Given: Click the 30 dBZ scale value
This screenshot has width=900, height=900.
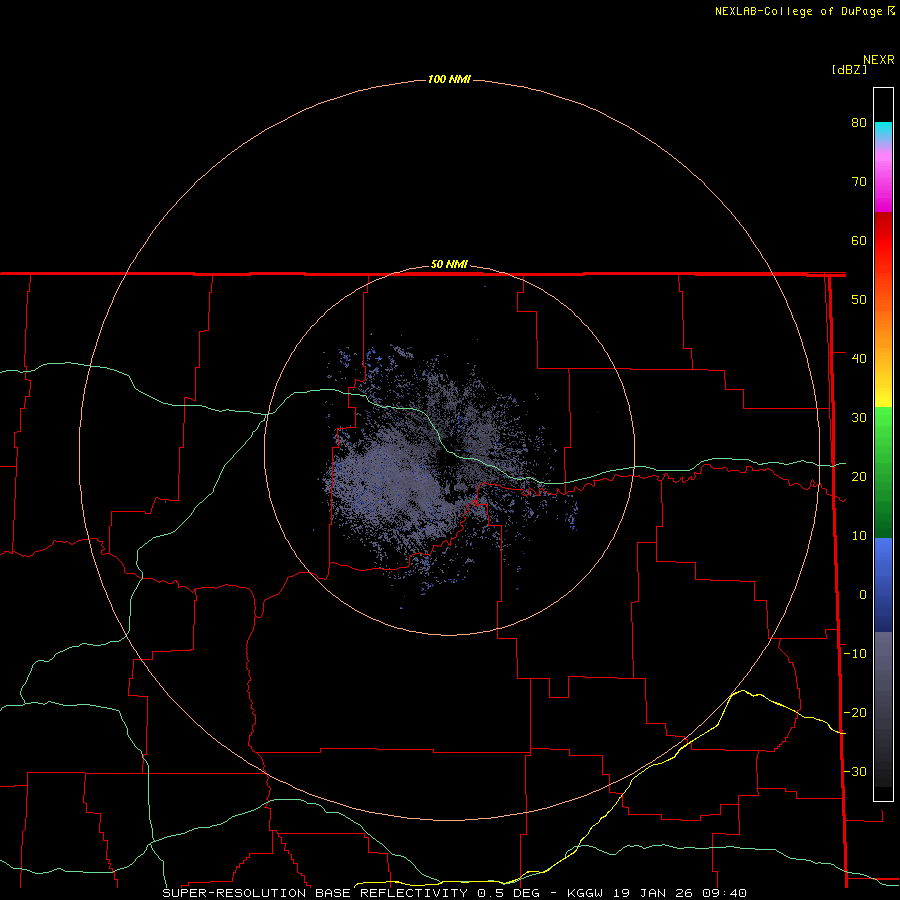Looking at the screenshot, I should click(859, 418).
